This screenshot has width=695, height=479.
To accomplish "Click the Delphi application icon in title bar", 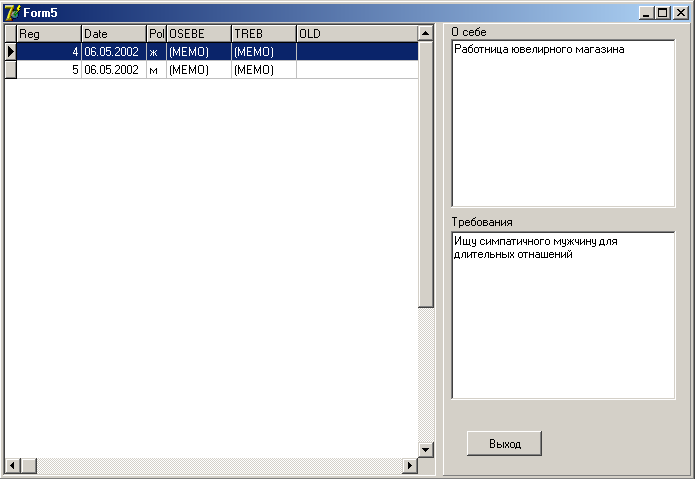I will point(12,12).
